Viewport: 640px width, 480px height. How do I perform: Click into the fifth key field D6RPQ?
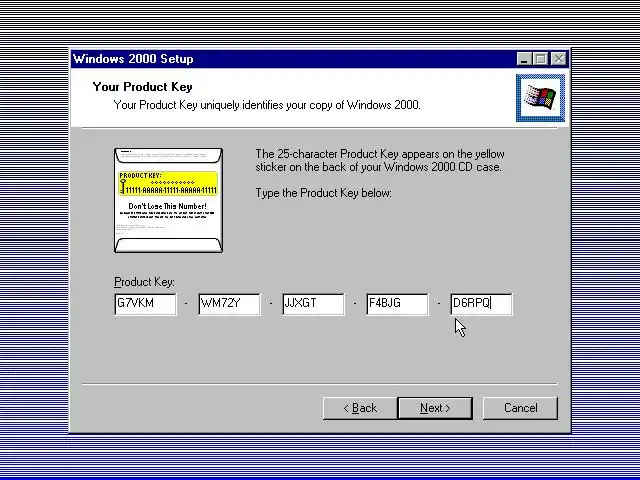pyautogui.click(x=482, y=304)
